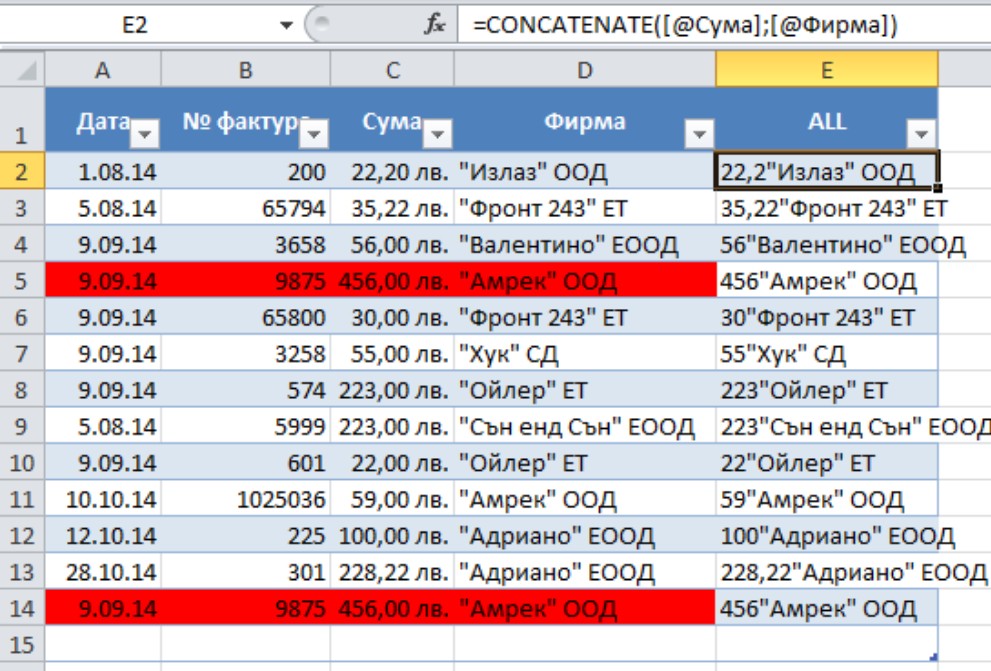Select column C header

(392, 70)
